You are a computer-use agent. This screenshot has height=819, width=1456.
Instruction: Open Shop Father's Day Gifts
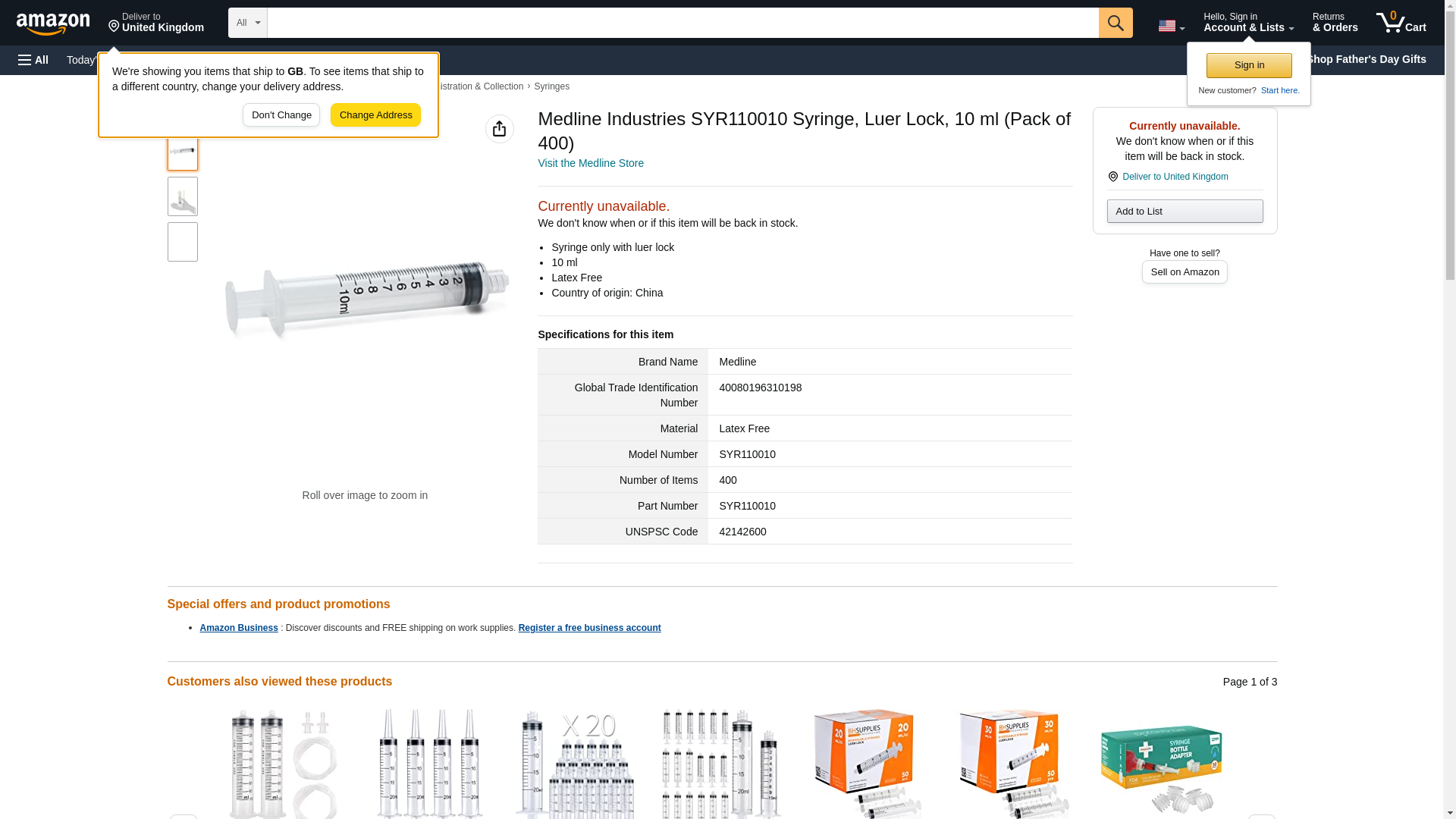(x=1366, y=59)
